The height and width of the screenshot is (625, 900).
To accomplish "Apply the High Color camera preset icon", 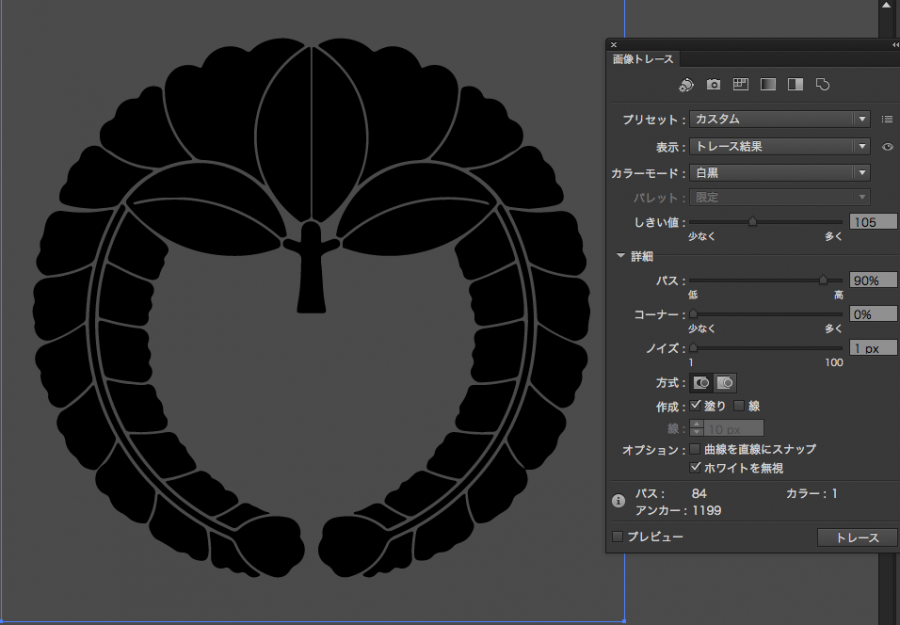I will [713, 85].
